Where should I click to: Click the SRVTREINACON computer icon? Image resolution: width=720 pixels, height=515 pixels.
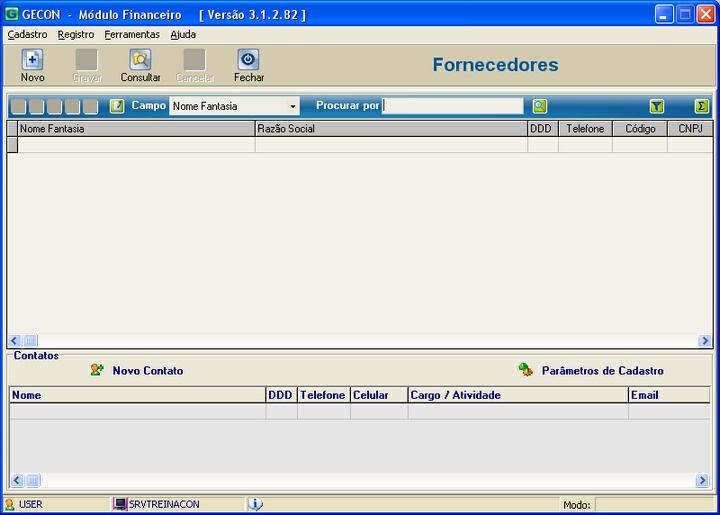(x=120, y=504)
